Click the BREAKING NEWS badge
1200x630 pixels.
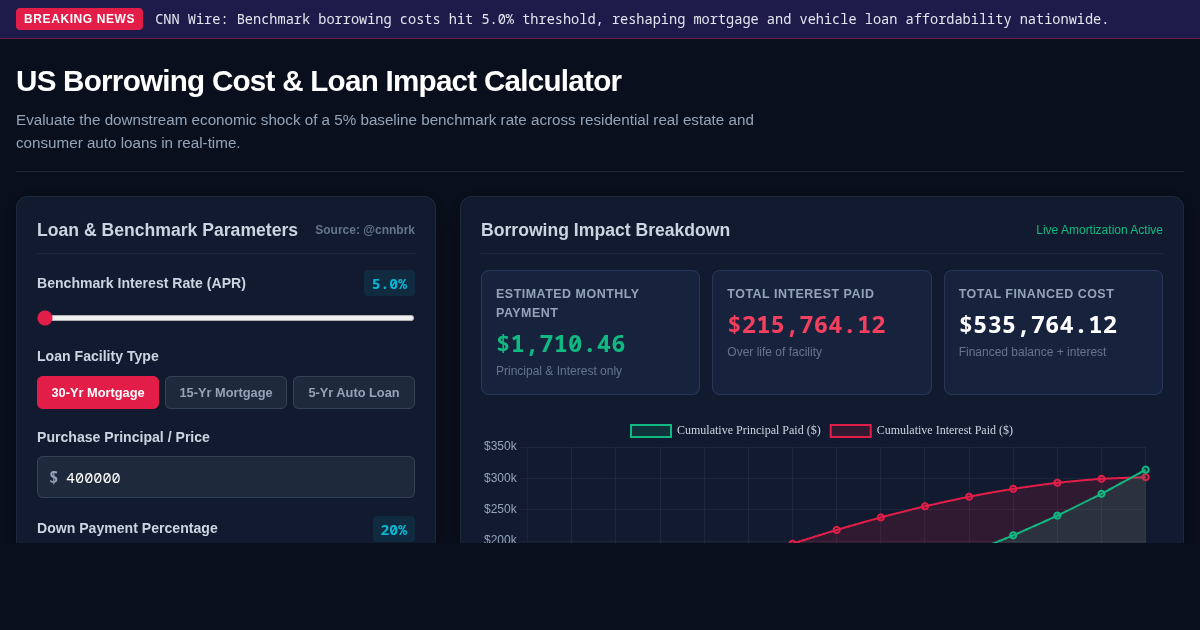(79, 19)
